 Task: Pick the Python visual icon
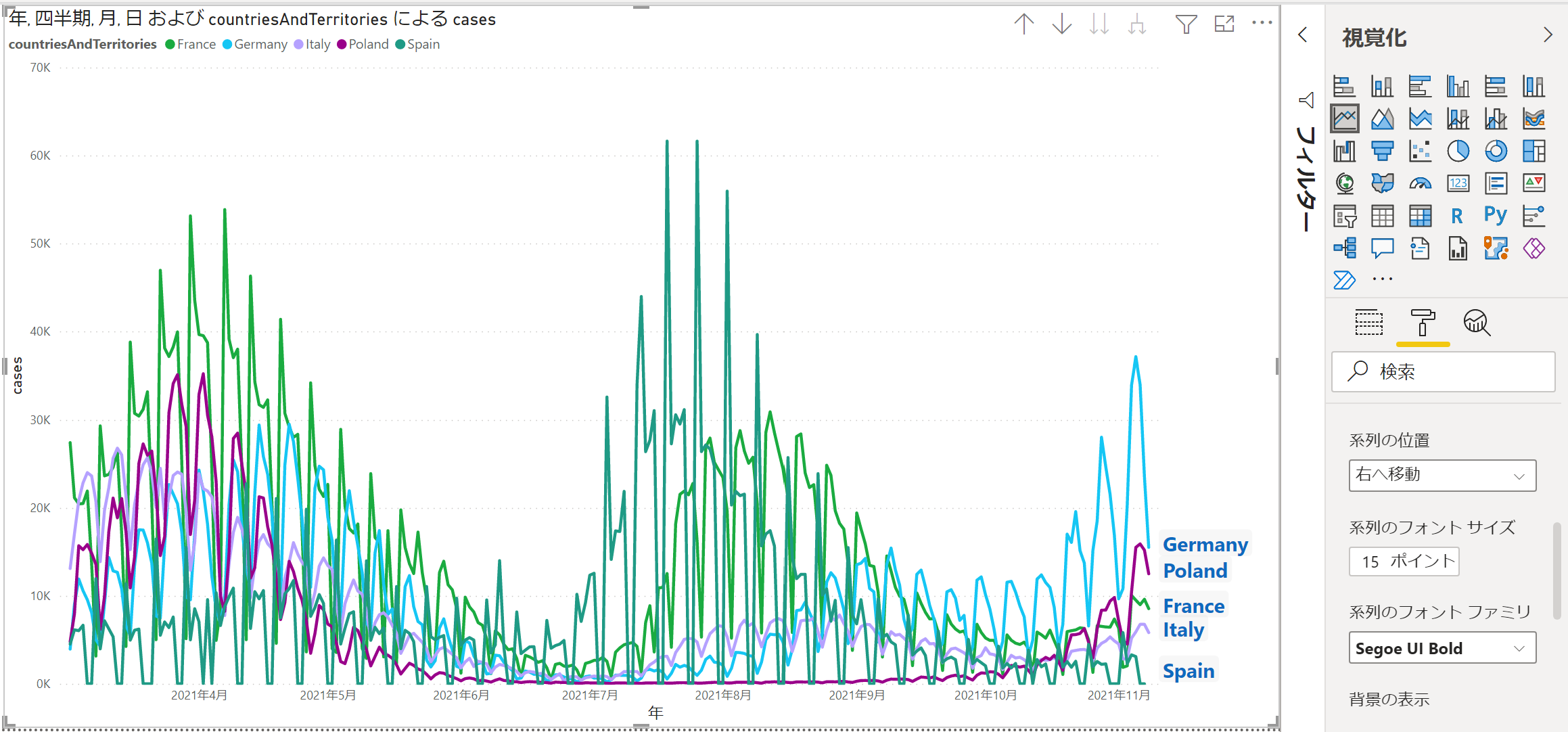[x=1496, y=216]
